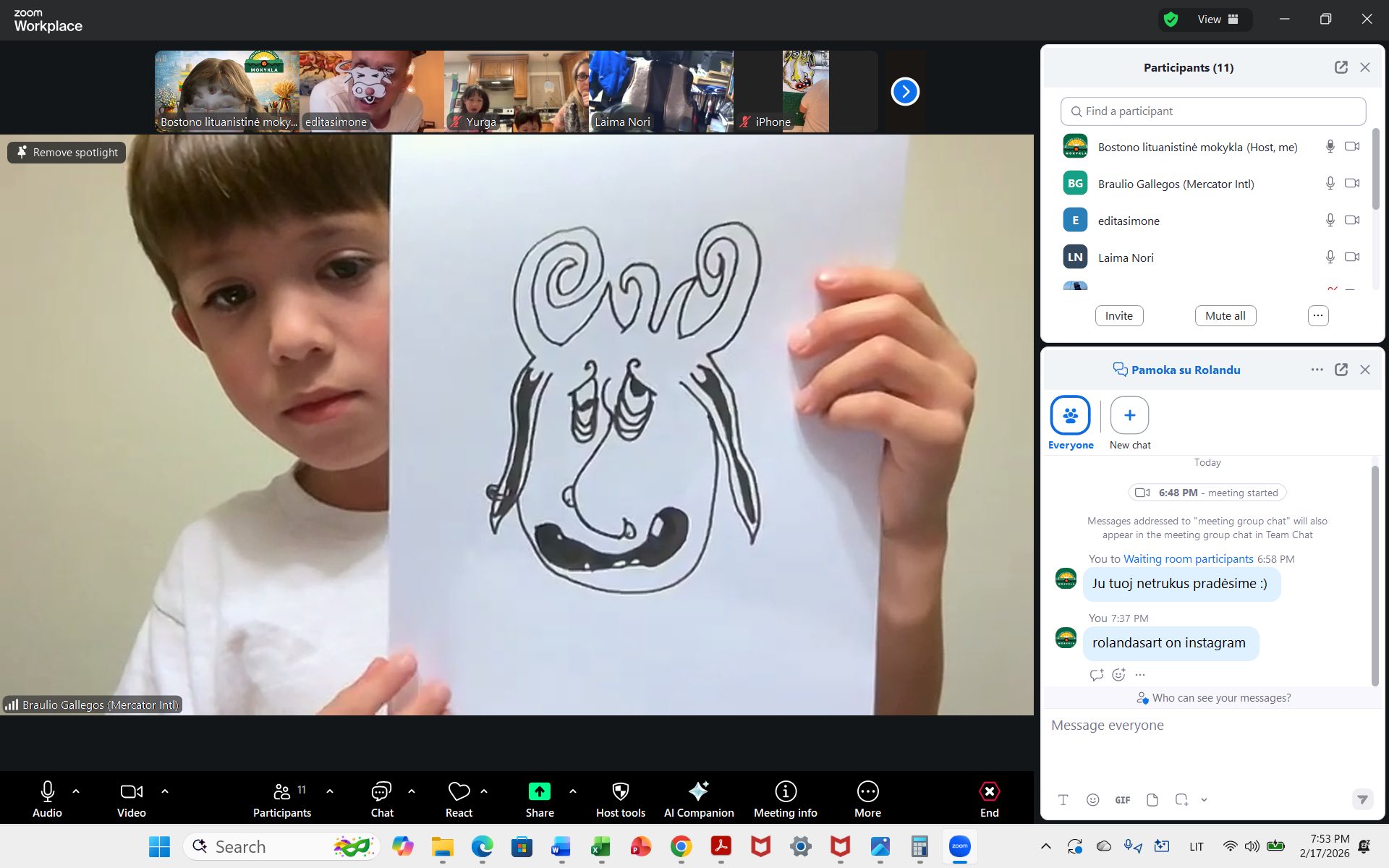
Task: Expand audio options arrow next to Audio
Action: click(x=76, y=791)
